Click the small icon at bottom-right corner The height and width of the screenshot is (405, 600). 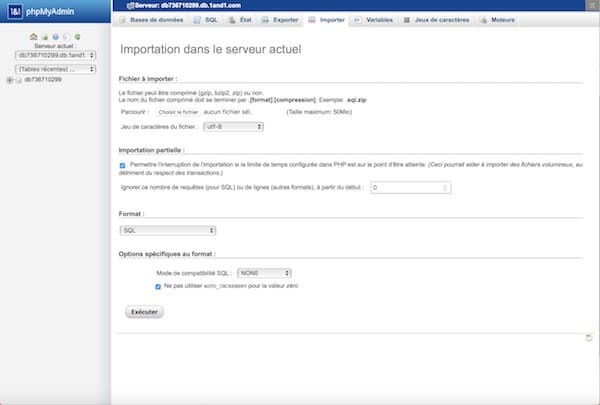tap(588, 338)
